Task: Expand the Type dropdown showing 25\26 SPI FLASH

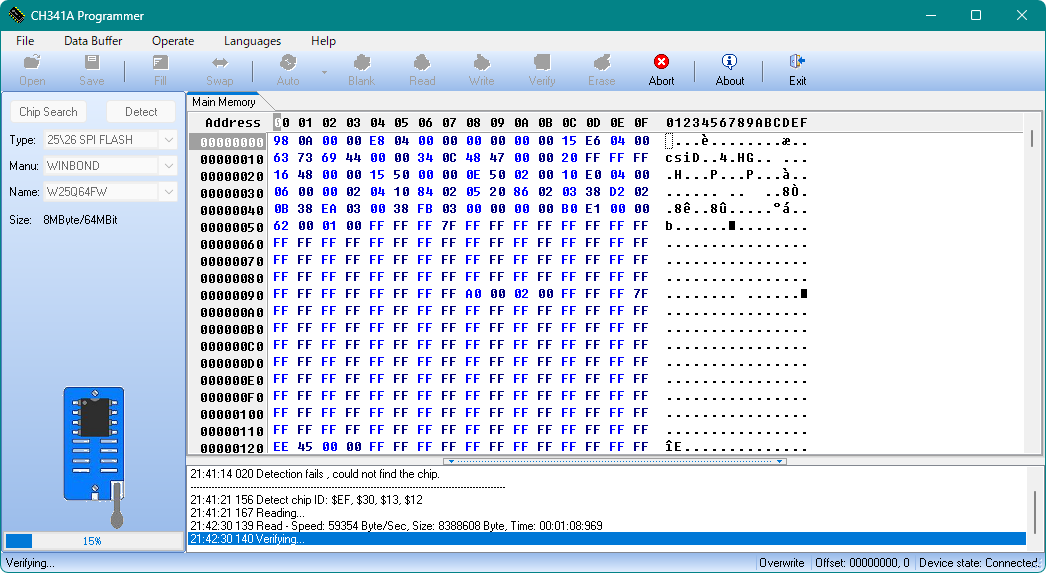Action: tap(168, 139)
